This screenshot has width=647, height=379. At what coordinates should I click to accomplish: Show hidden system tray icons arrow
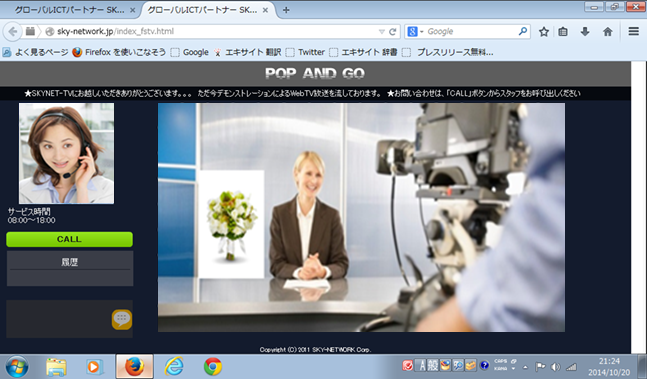(525, 367)
